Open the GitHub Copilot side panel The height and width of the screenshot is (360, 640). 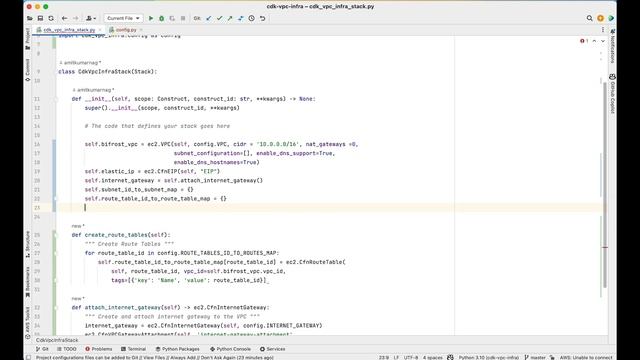click(612, 94)
